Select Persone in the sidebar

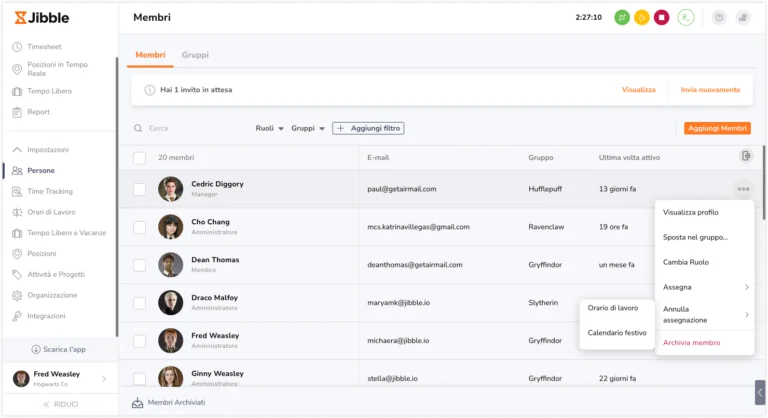pyautogui.click(x=33, y=171)
